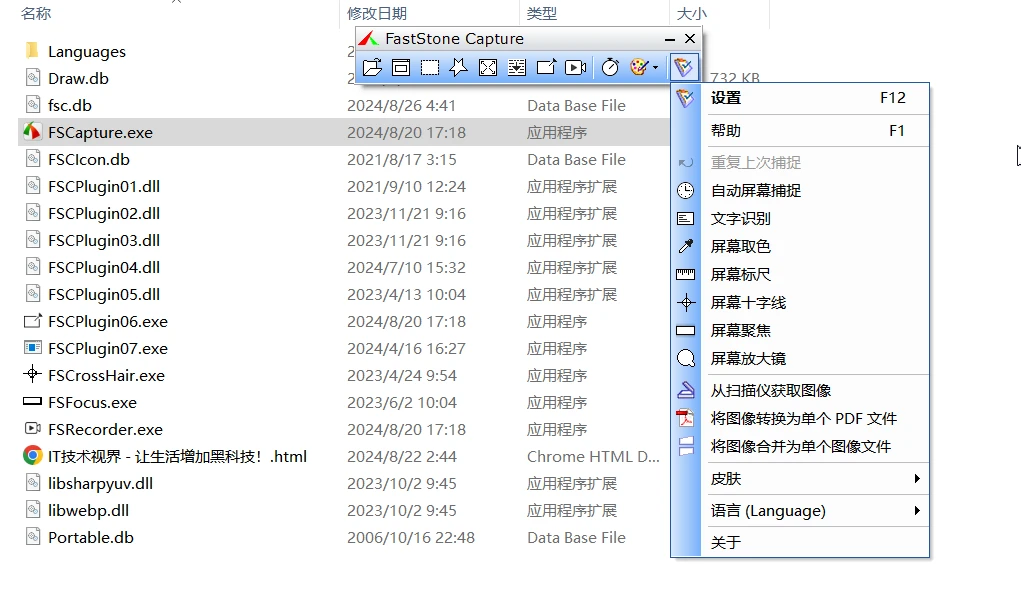Select the IT技术视界 html file
This screenshot has height=606, width=1021.
pos(177,457)
